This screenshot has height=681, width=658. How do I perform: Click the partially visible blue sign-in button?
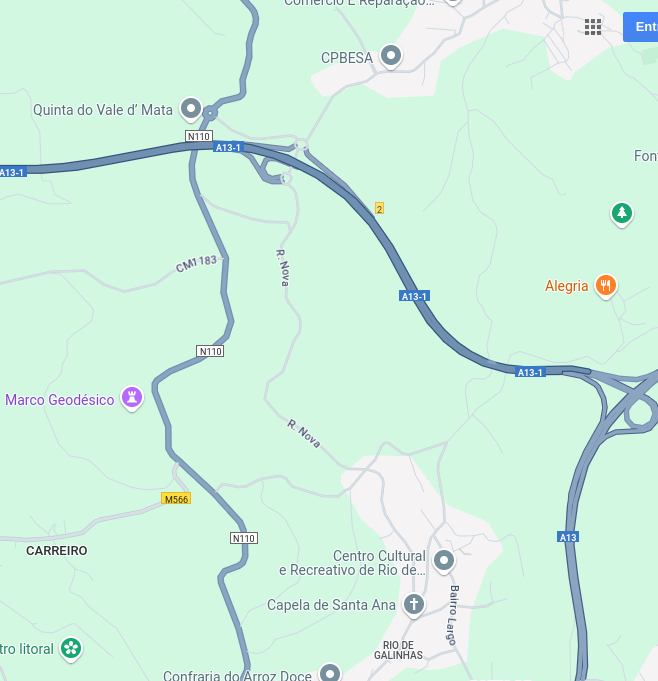click(x=641, y=27)
